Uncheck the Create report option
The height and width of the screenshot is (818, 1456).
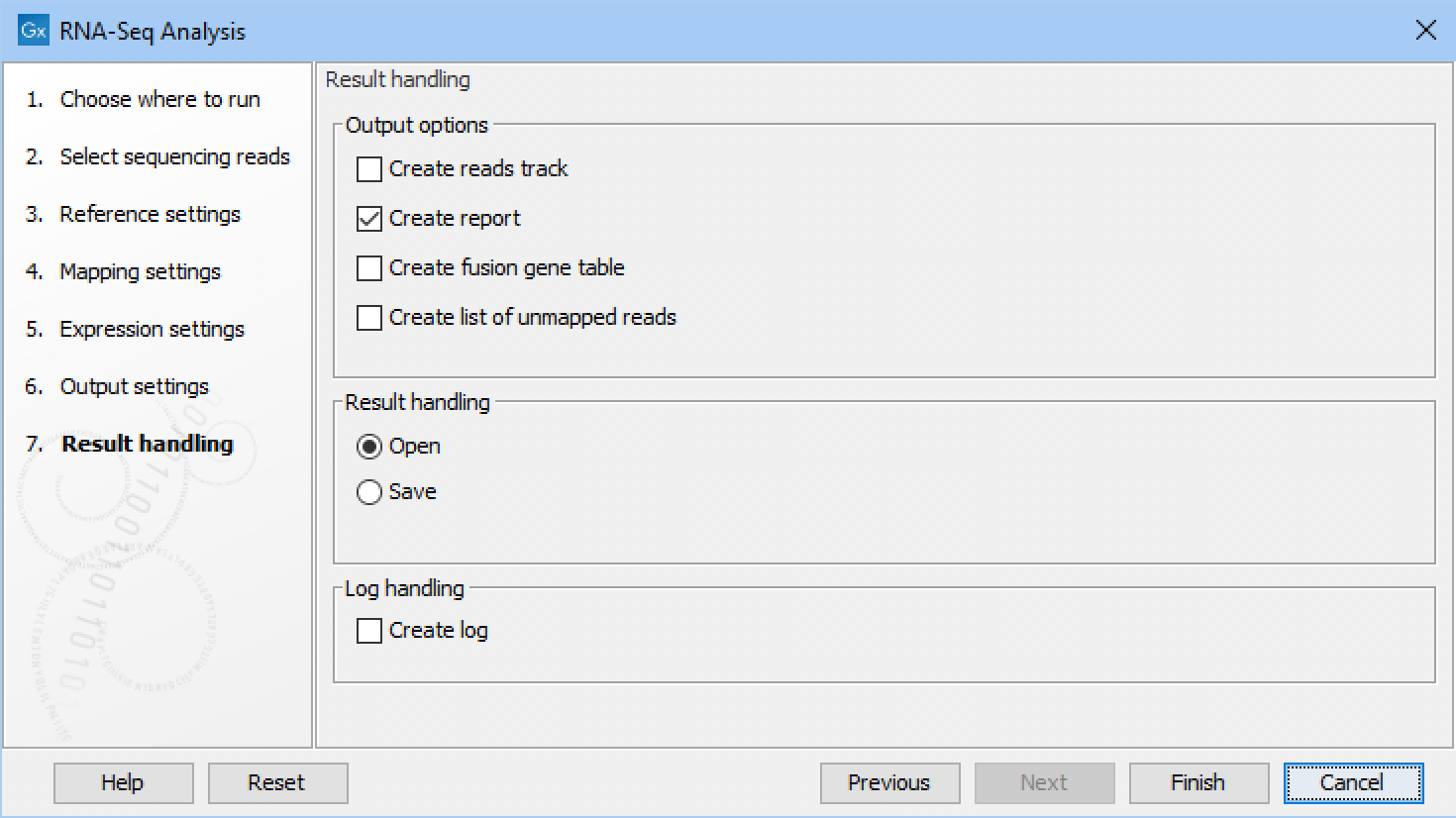(369, 219)
